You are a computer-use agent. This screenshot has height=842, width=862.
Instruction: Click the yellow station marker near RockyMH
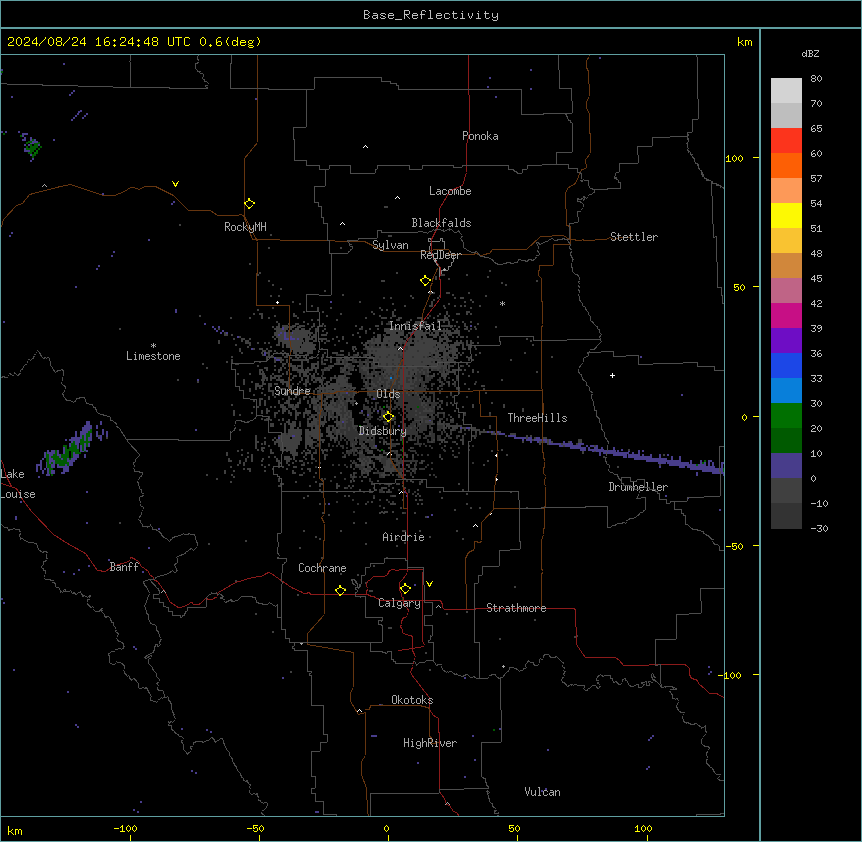tap(249, 203)
